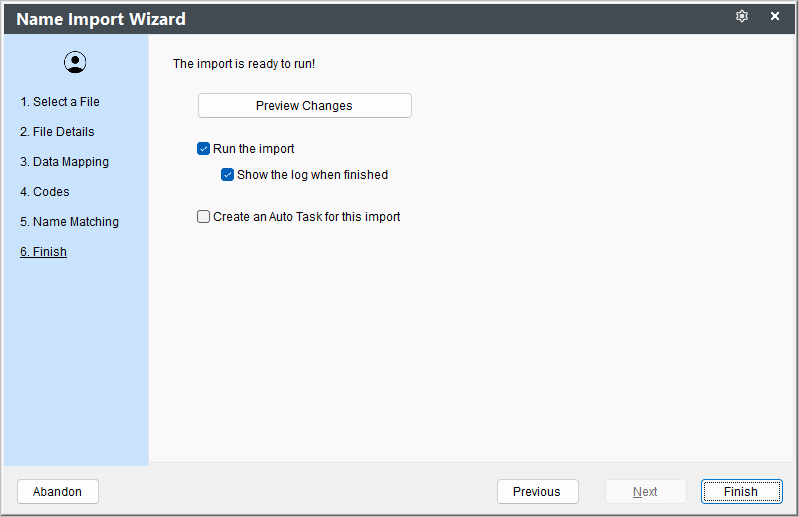Select the underlined 6. Finish step link
Screen dimensions: 799x517
pos(43,252)
